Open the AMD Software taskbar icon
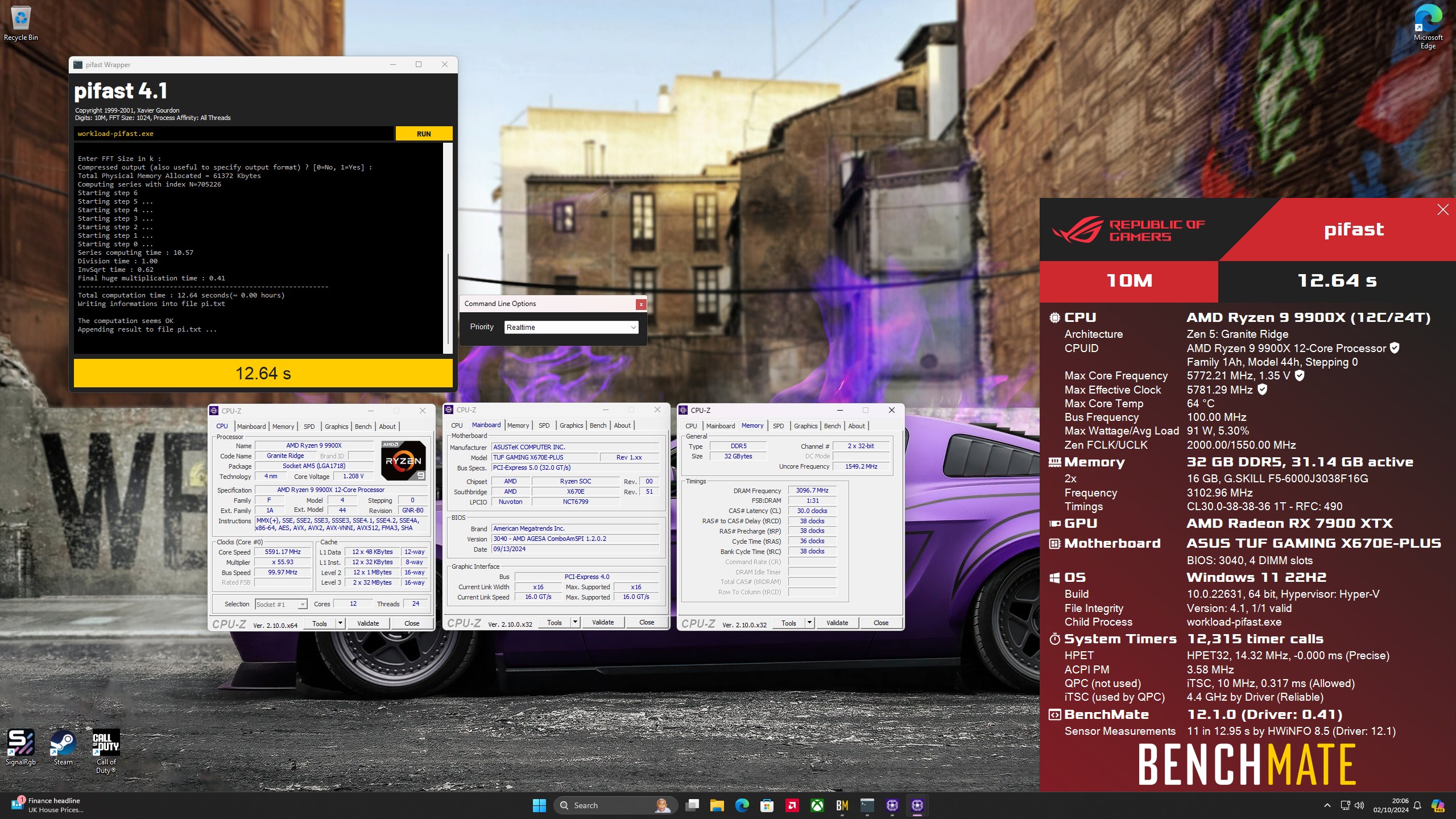Image resolution: width=1456 pixels, height=819 pixels. point(792,805)
